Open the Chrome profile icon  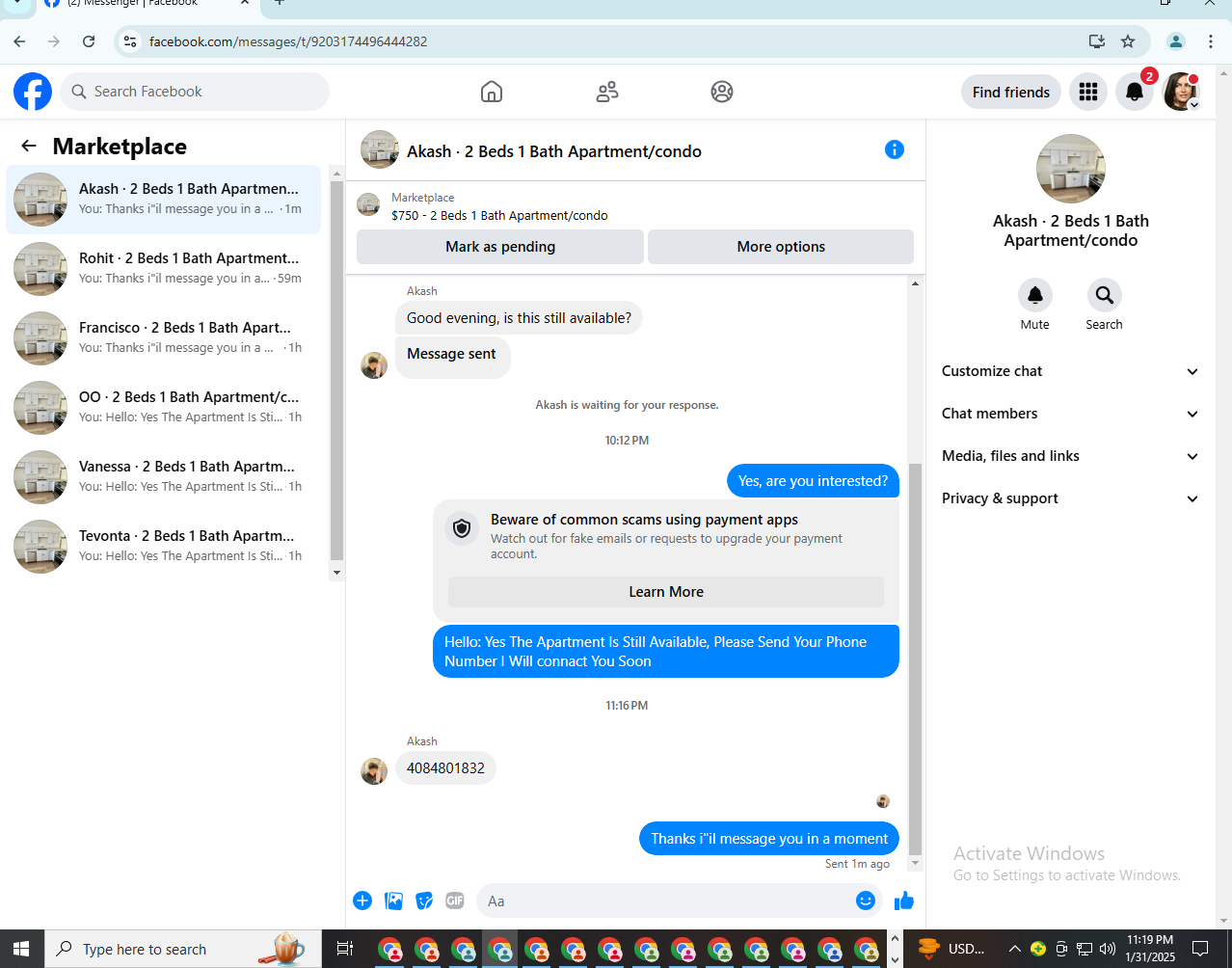point(1176,41)
